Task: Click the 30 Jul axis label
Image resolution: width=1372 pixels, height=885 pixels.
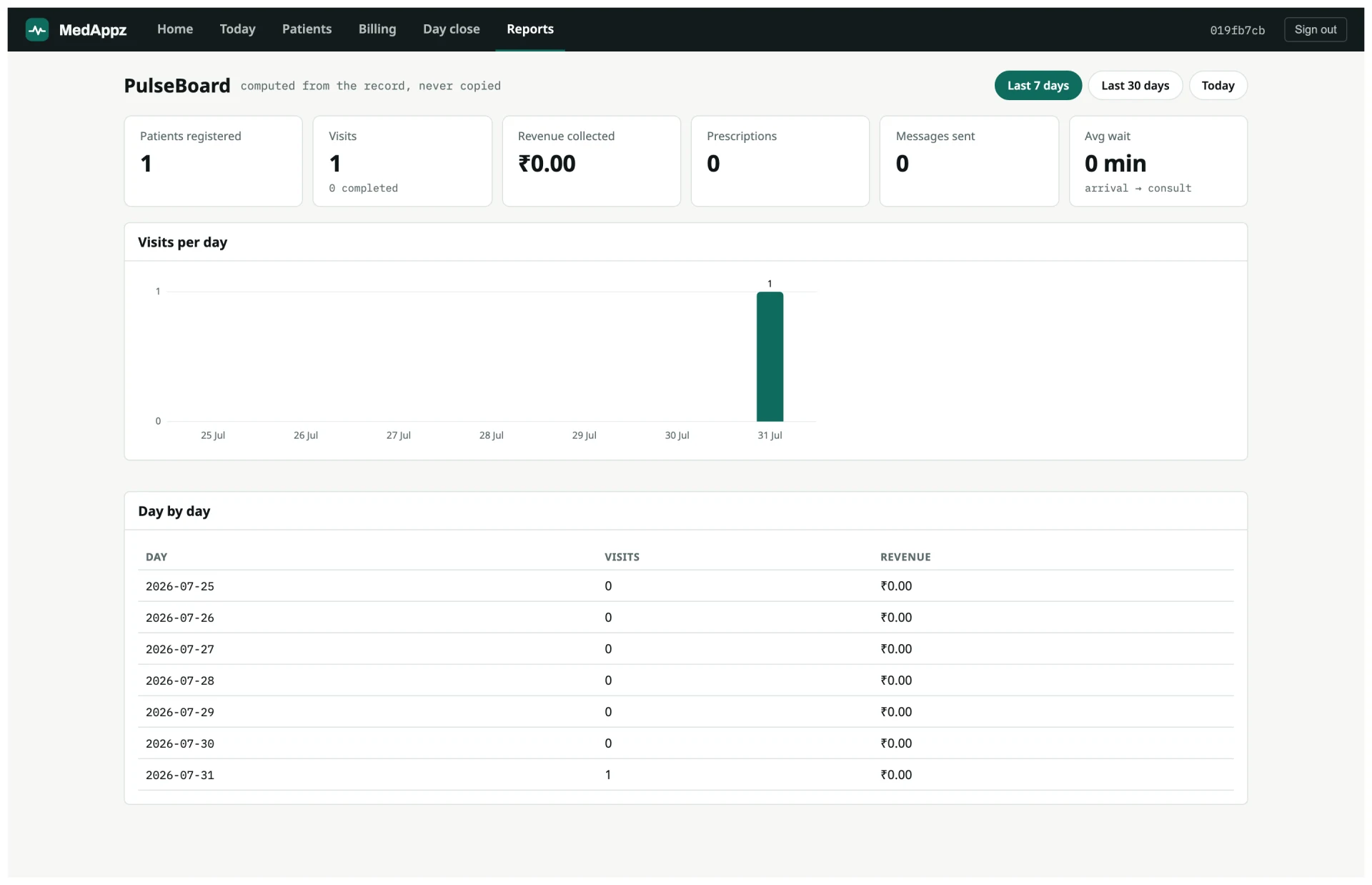Action: 677,435
